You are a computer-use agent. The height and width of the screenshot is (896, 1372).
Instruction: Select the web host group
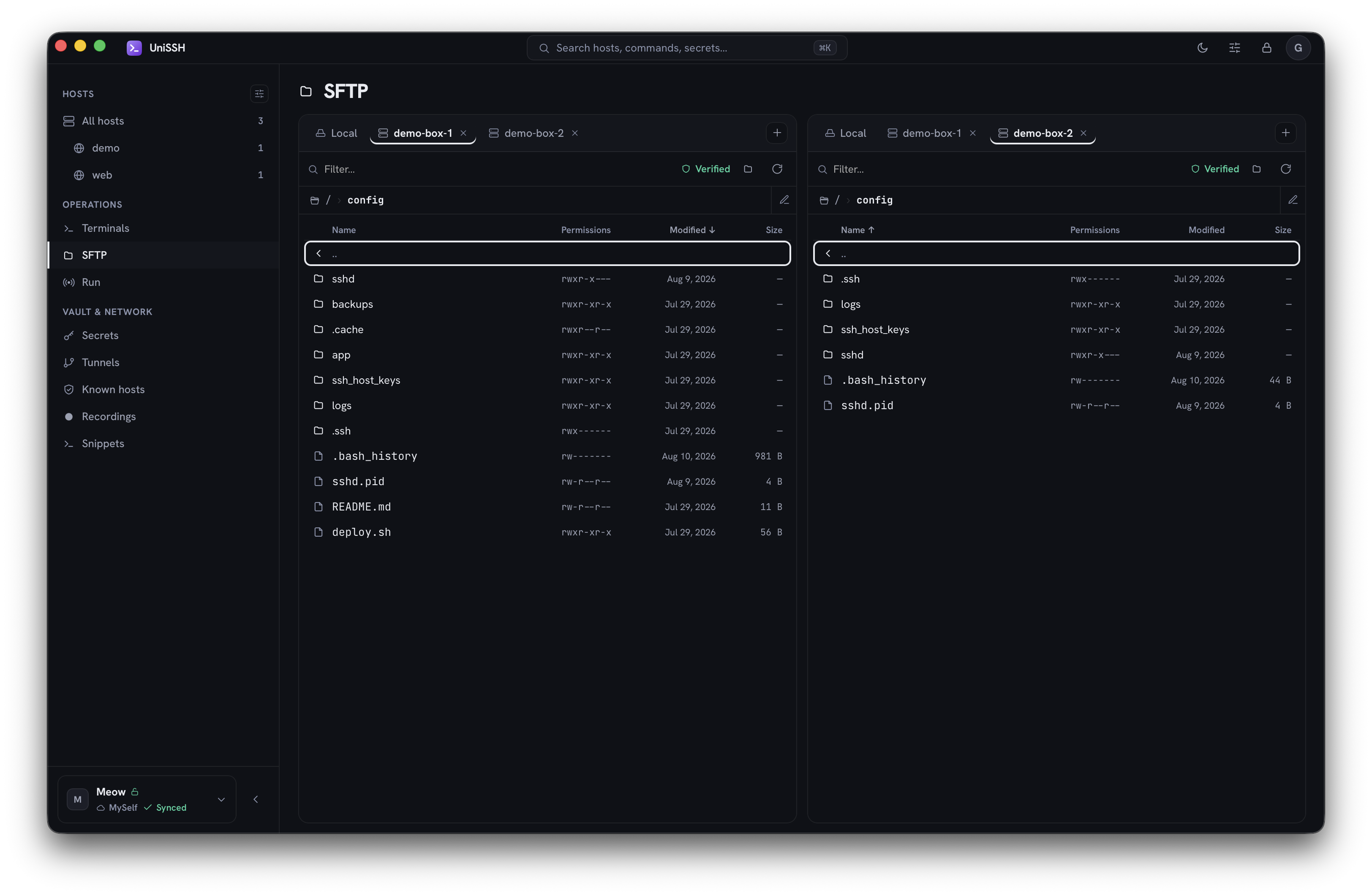click(x=163, y=175)
